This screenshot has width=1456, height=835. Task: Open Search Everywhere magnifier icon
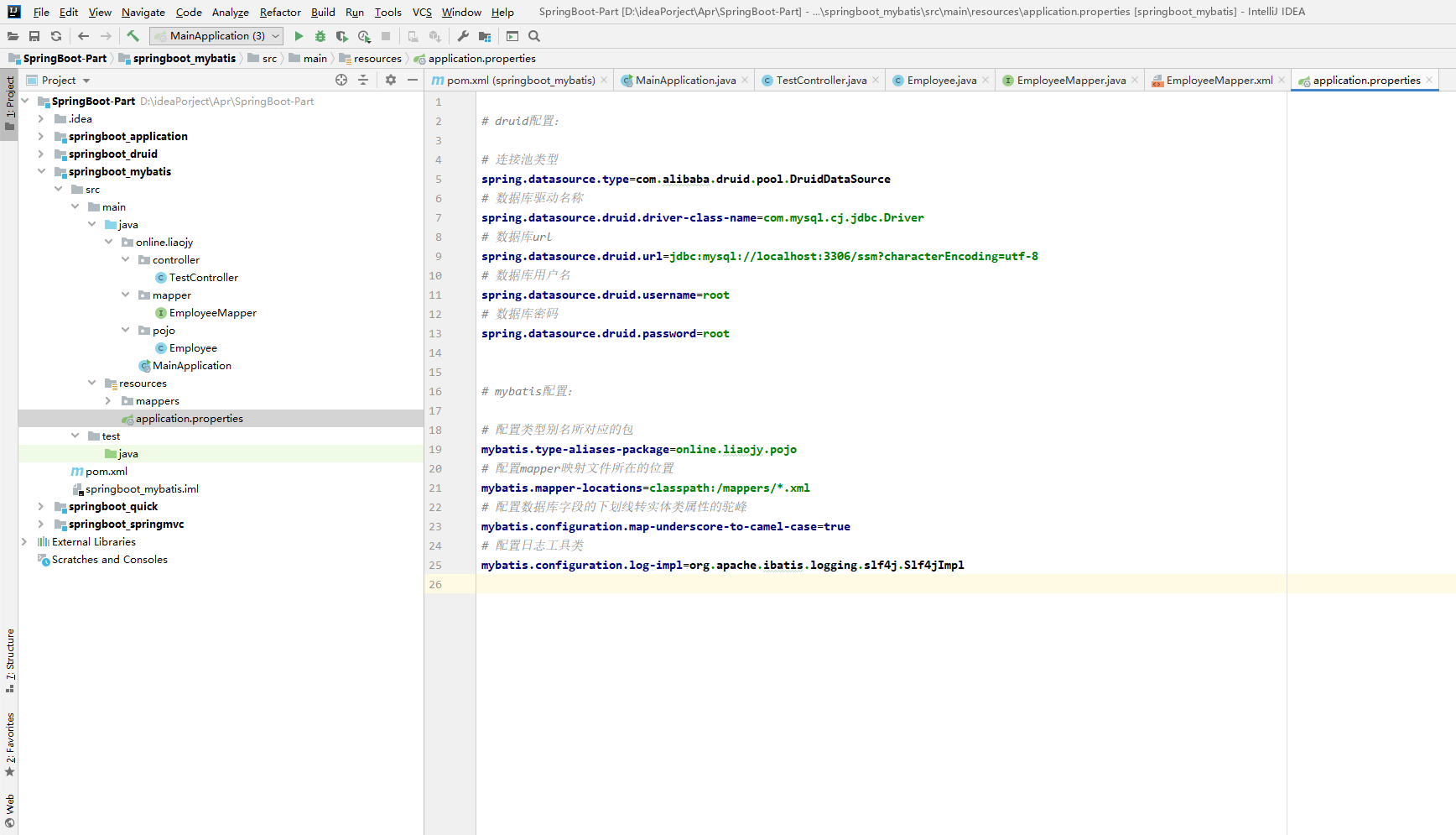(534, 36)
